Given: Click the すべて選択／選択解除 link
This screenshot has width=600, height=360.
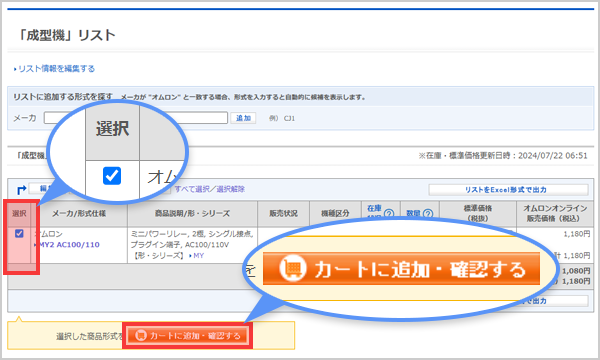Looking at the screenshot, I should 210,189.
